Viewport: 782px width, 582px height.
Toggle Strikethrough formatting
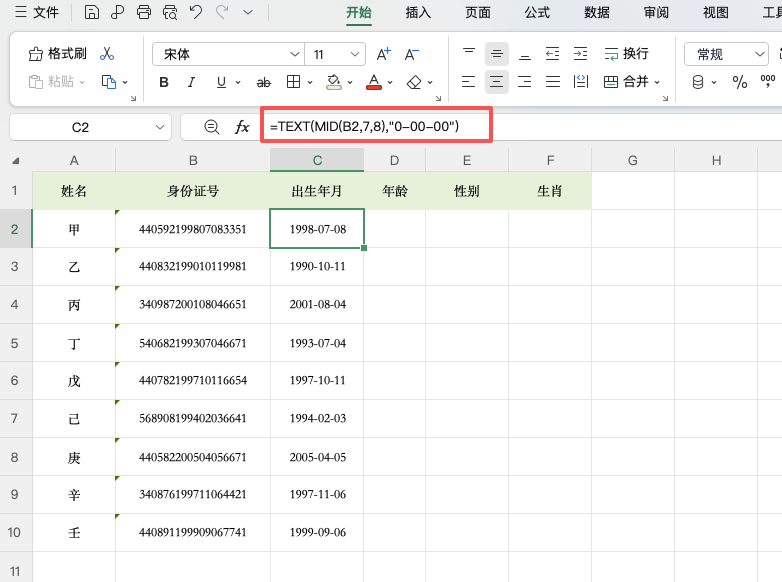pos(264,82)
